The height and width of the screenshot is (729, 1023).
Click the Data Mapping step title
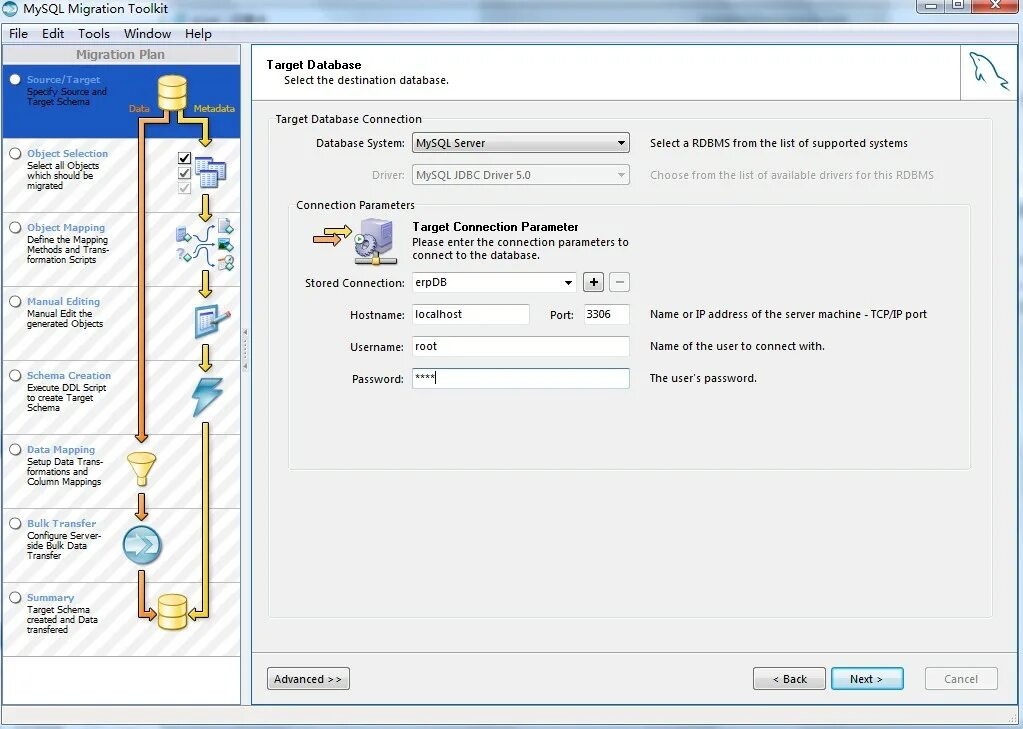coord(61,450)
